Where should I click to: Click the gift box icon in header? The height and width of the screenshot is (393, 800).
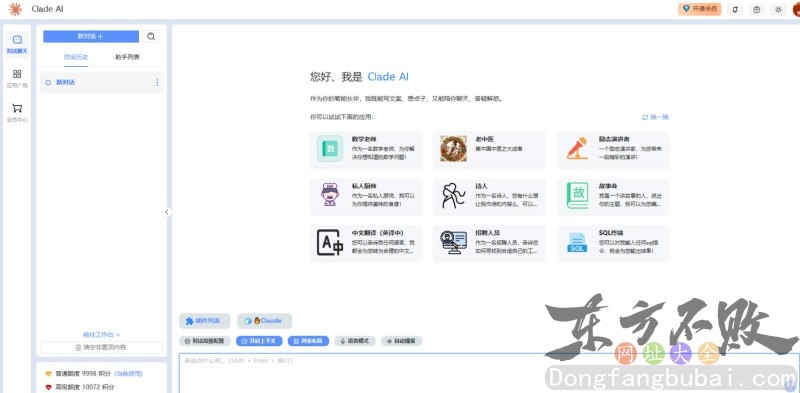click(x=757, y=9)
